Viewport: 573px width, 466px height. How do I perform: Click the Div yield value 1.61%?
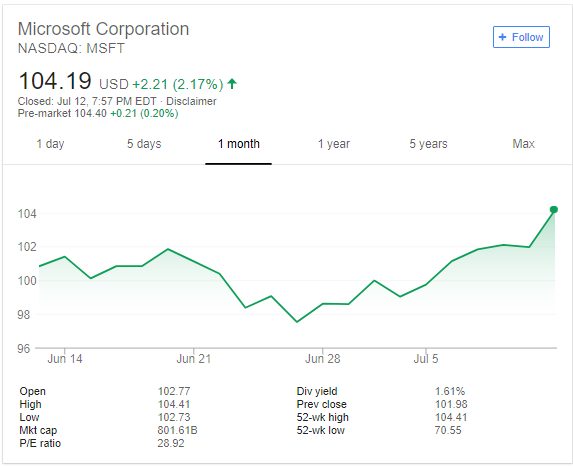tap(450, 391)
